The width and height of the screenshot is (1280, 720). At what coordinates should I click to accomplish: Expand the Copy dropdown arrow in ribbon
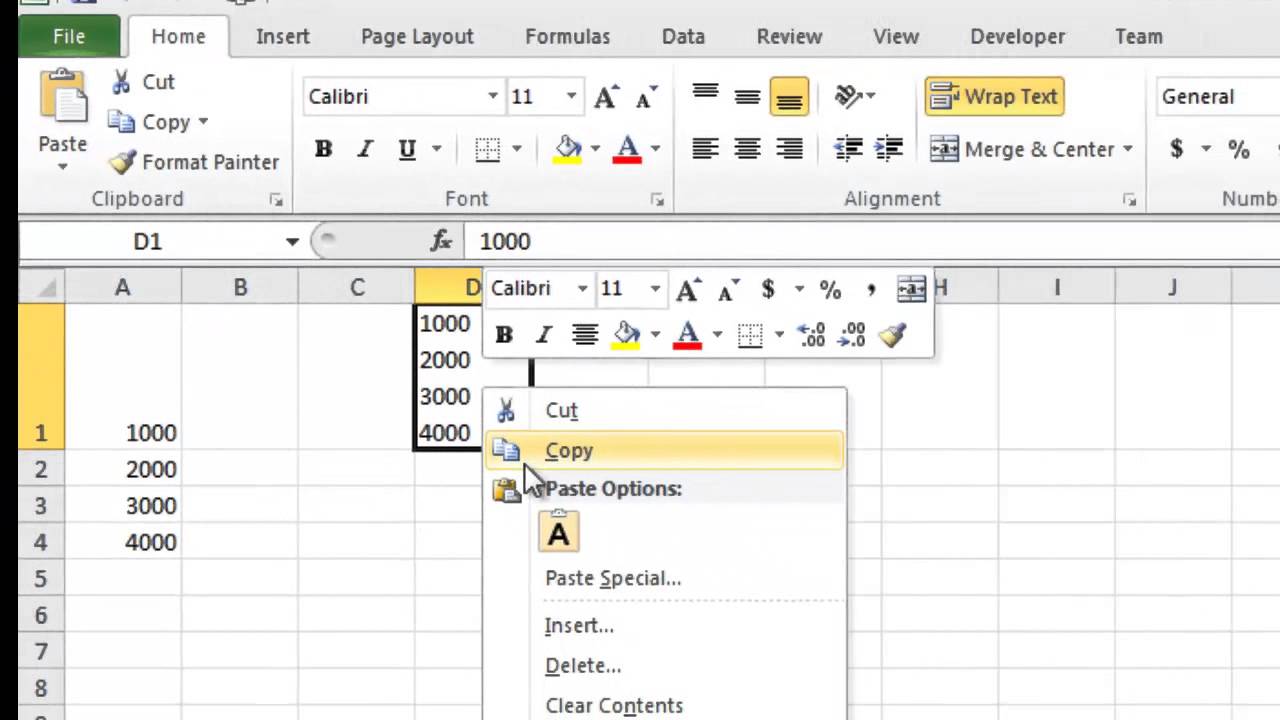[203, 122]
